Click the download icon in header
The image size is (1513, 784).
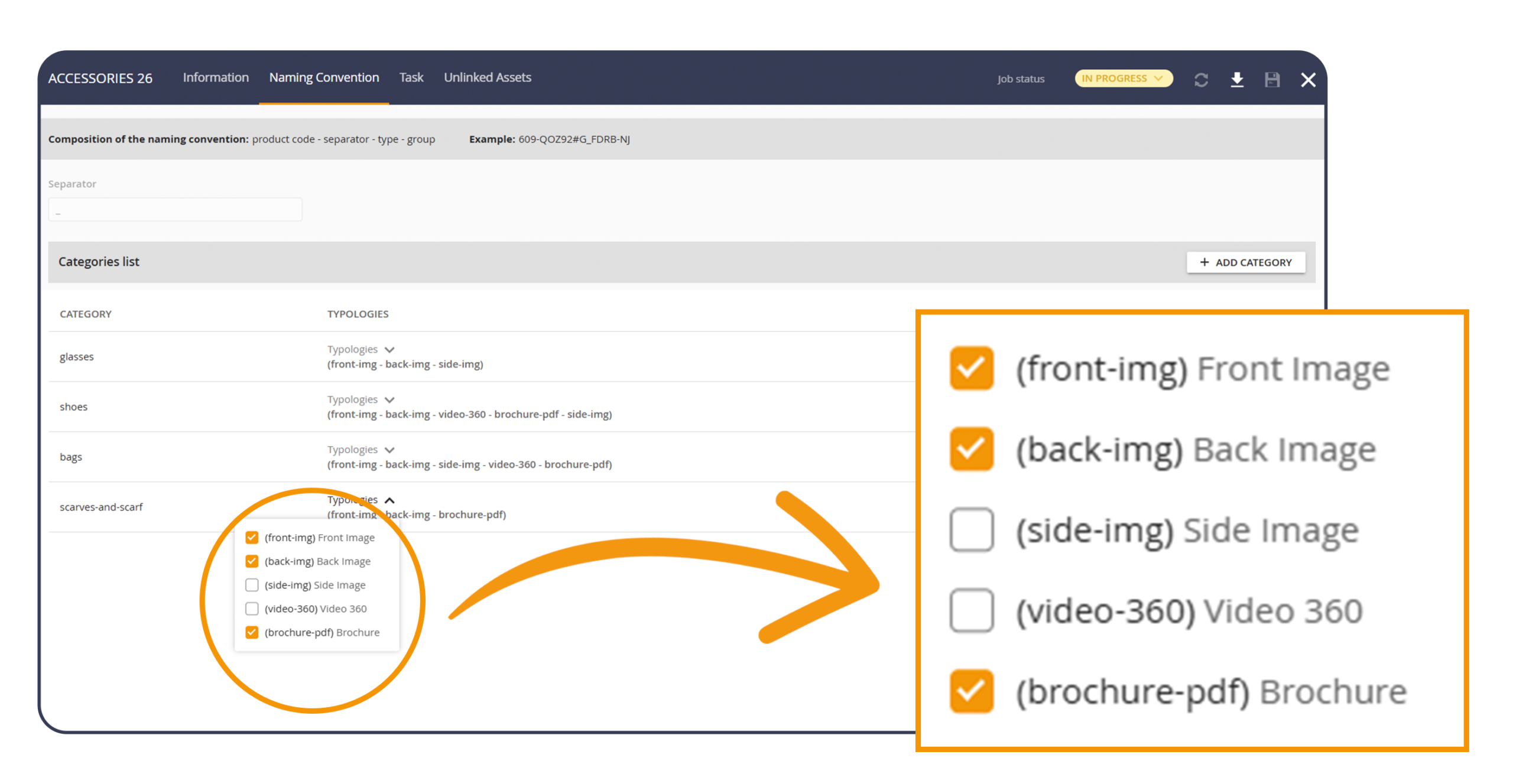coord(1236,80)
